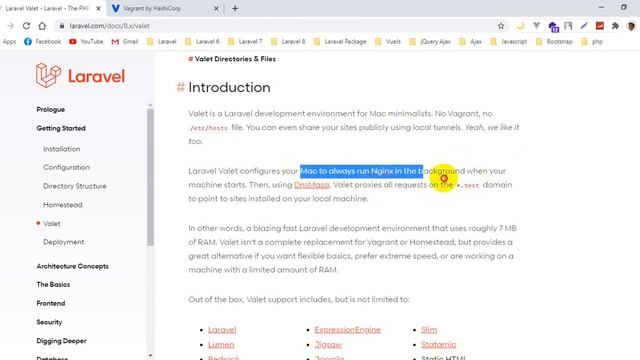The image size is (640, 360).
Task: Expand the Digging Deeper section
Action: pyautogui.click(x=61, y=341)
